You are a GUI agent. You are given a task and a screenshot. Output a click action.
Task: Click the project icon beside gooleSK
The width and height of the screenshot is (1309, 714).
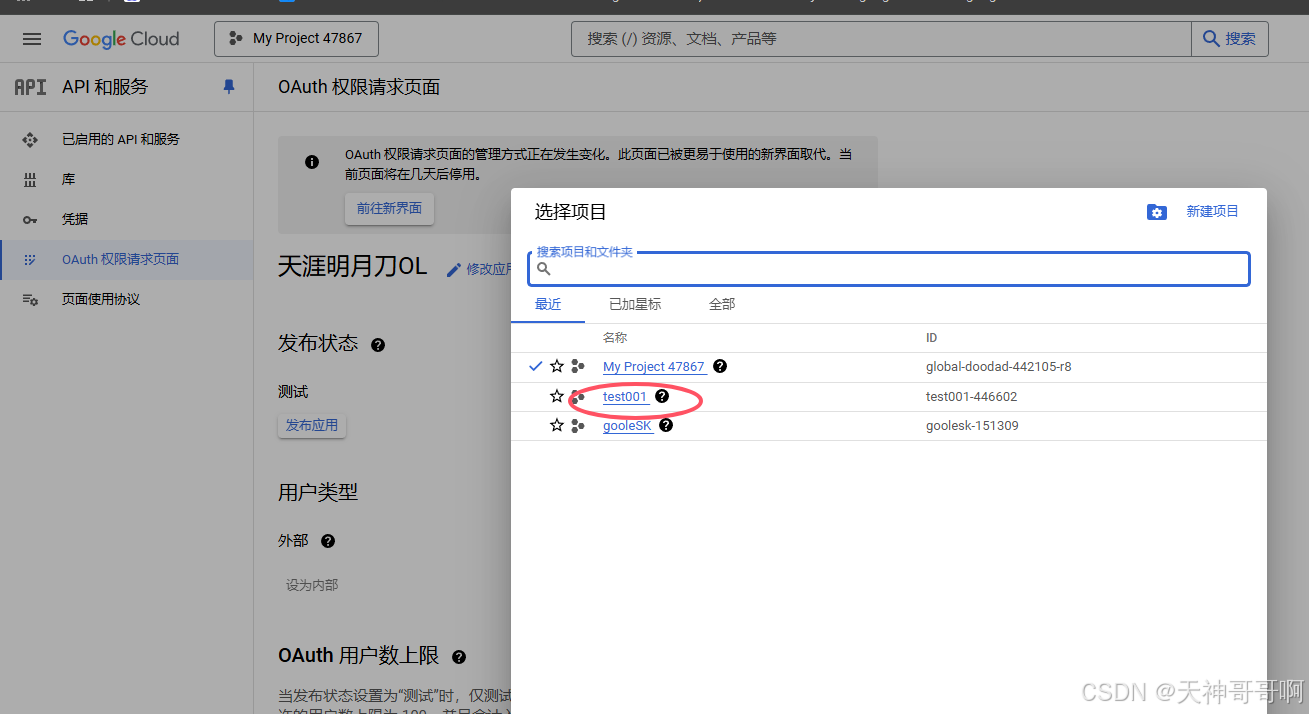578,426
